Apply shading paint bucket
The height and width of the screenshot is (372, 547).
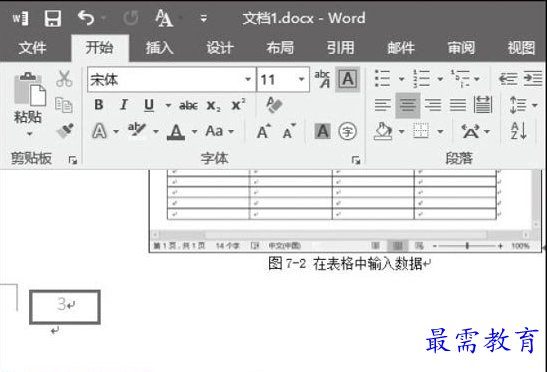(x=383, y=132)
